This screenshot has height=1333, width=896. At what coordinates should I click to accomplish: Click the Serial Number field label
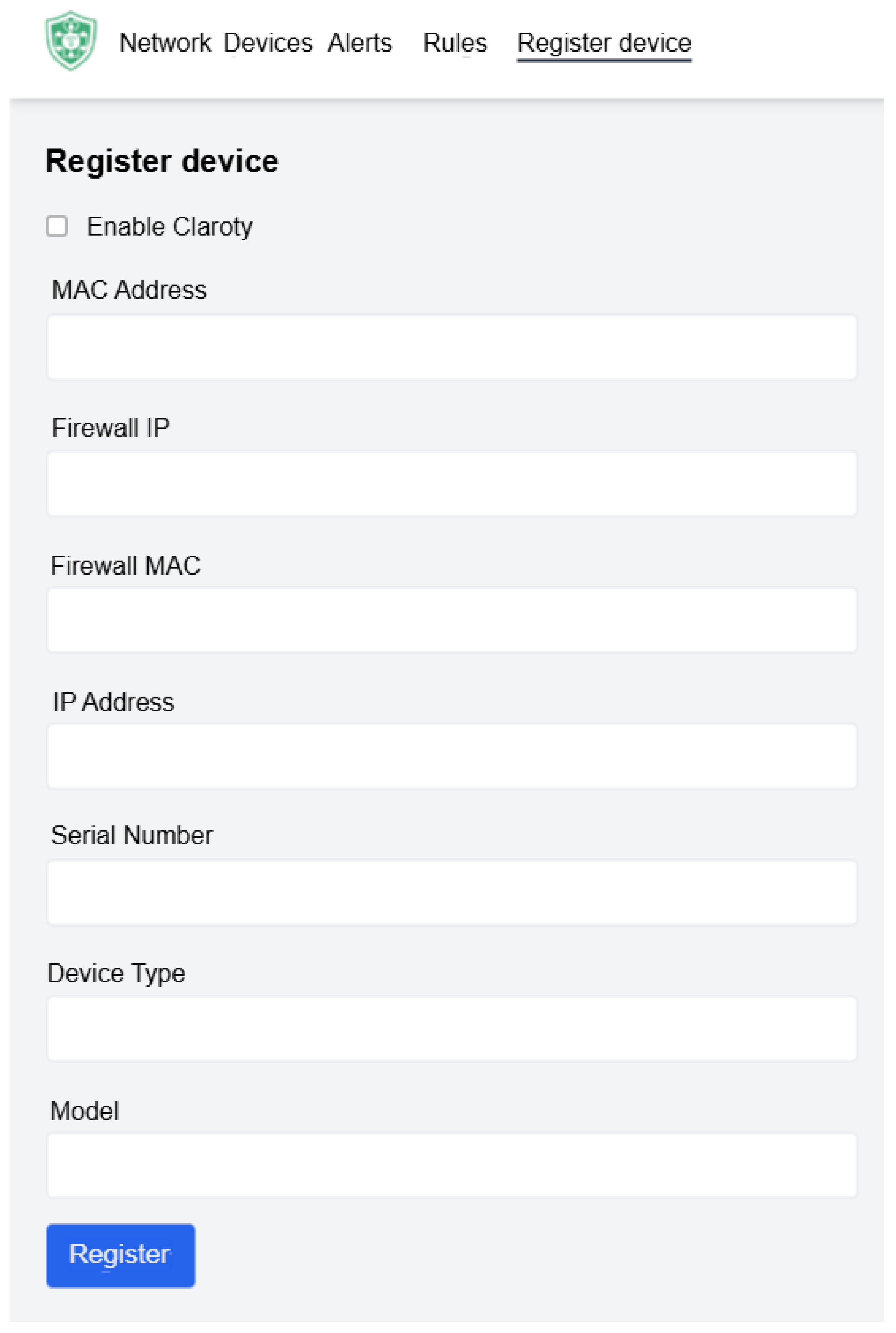click(x=132, y=835)
